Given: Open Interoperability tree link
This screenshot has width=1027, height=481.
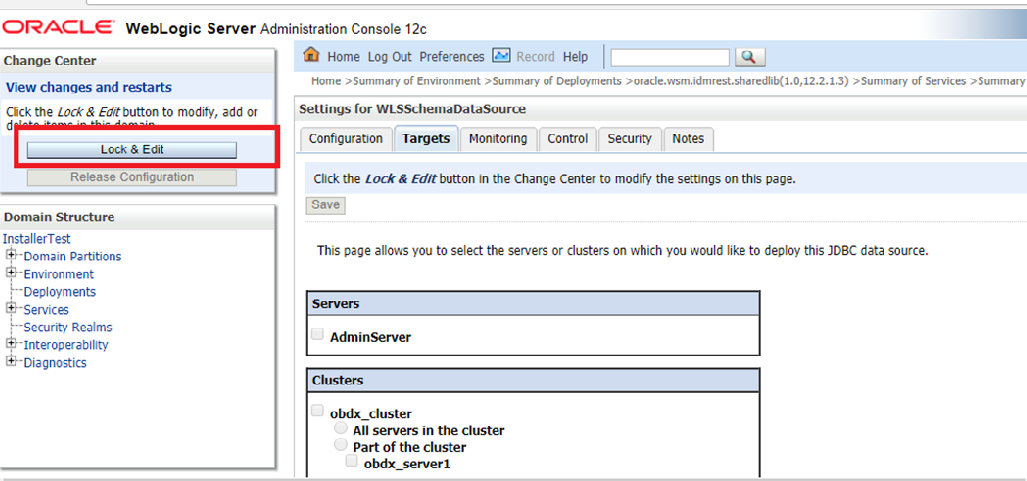Looking at the screenshot, I should [x=66, y=345].
